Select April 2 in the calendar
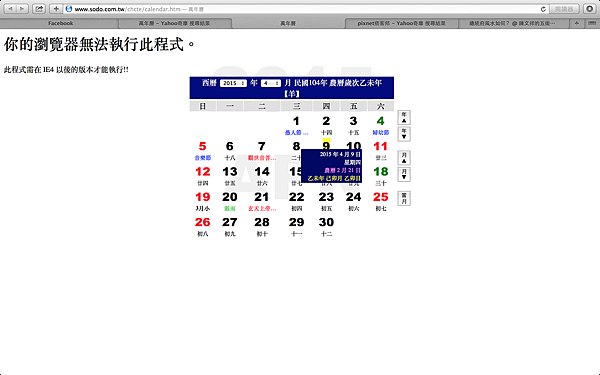 (326, 121)
